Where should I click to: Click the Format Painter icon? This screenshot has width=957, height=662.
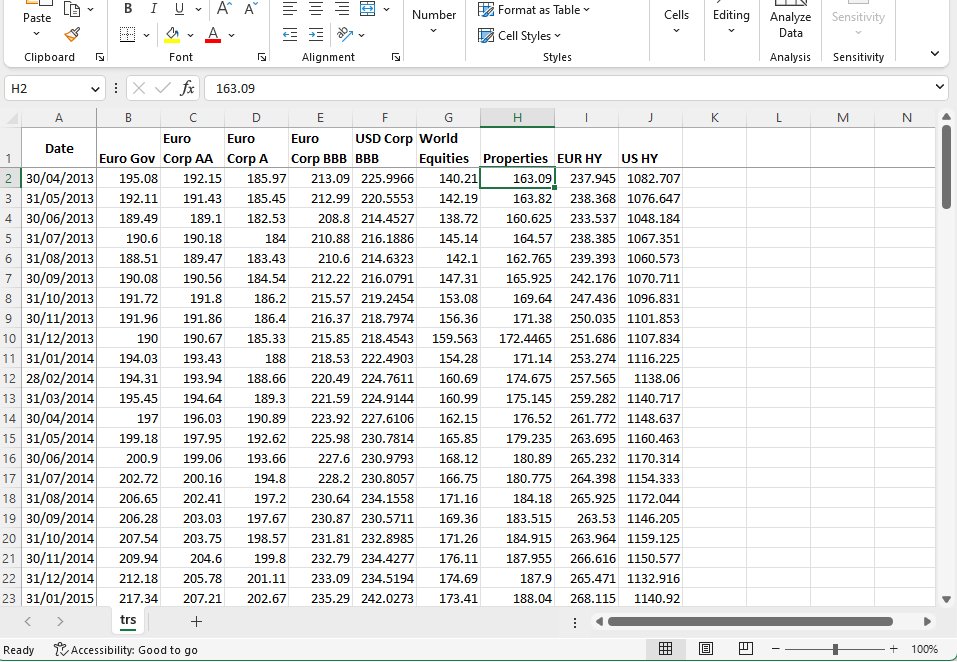70,35
